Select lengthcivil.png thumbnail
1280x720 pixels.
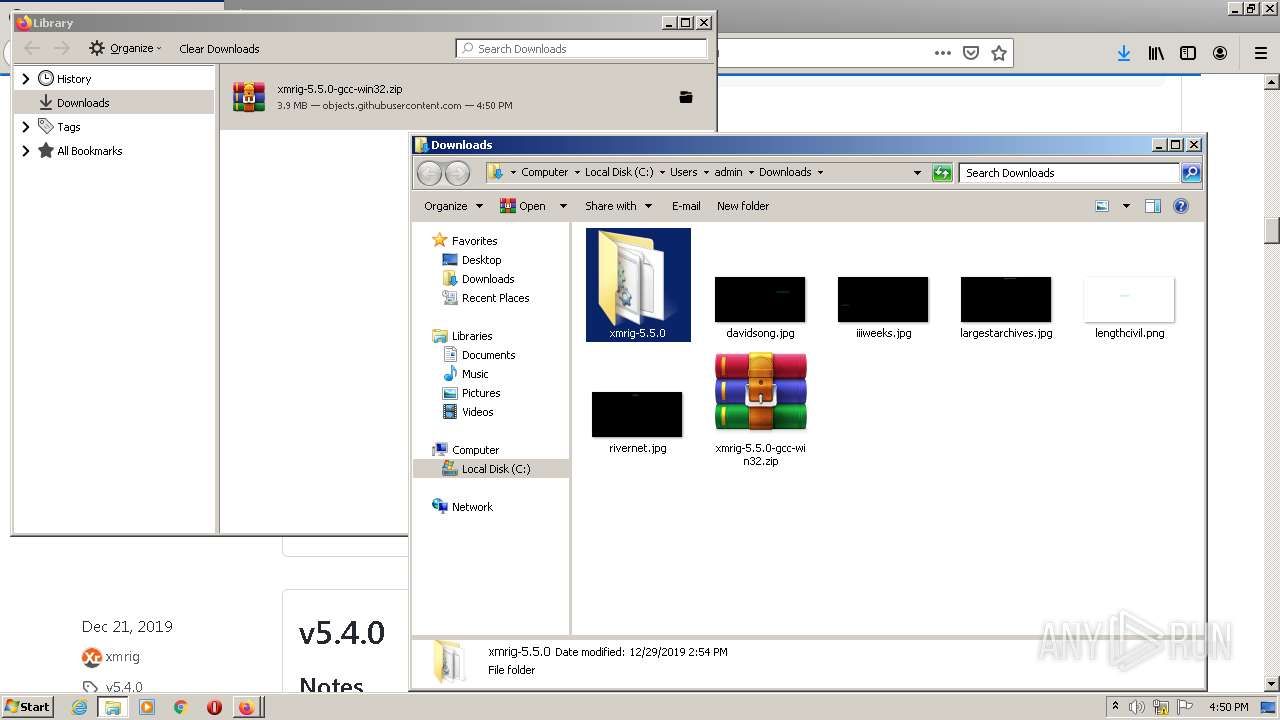pos(1130,308)
